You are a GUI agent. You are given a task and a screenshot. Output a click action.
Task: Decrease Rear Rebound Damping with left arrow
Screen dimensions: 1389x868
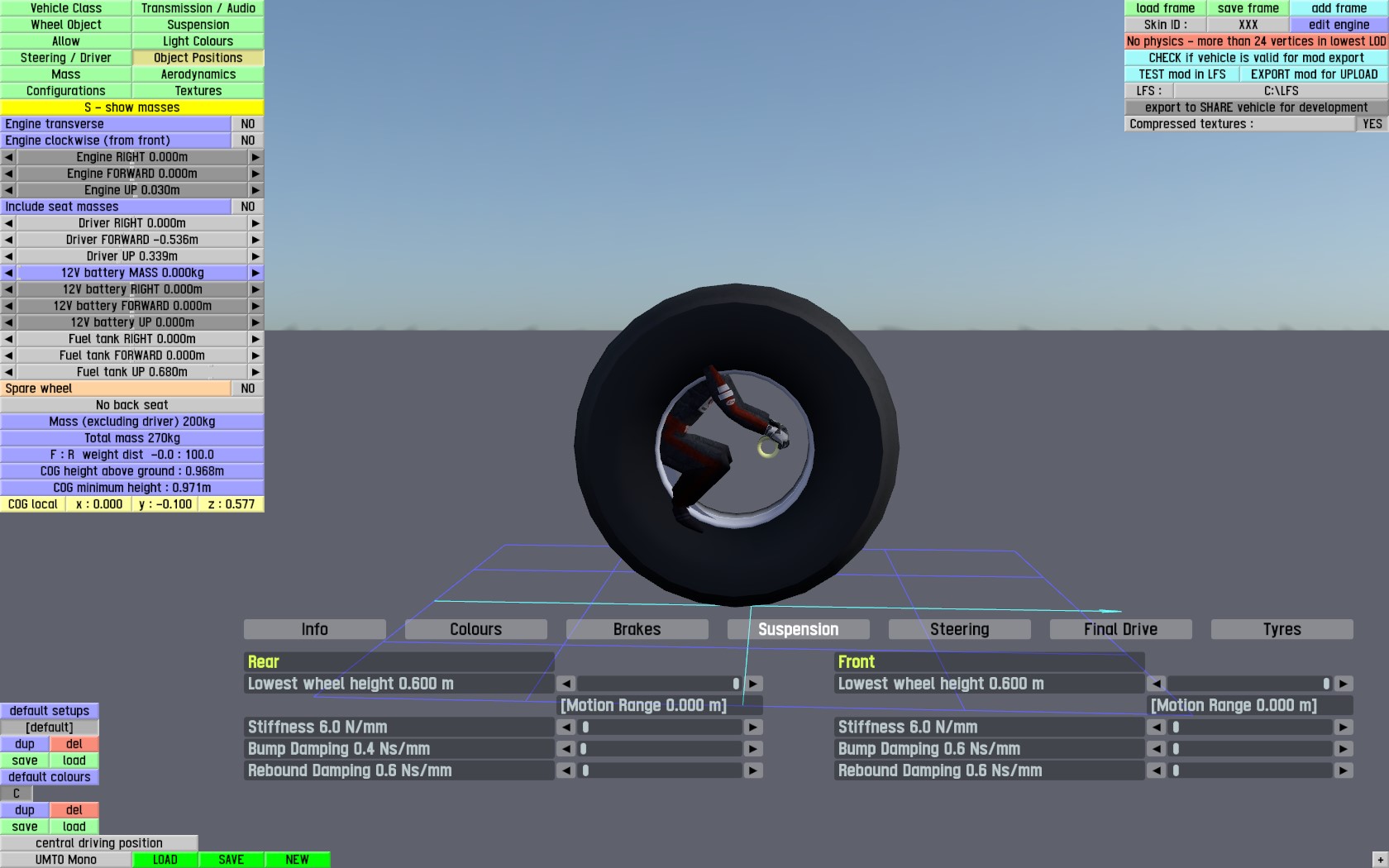coord(566,770)
